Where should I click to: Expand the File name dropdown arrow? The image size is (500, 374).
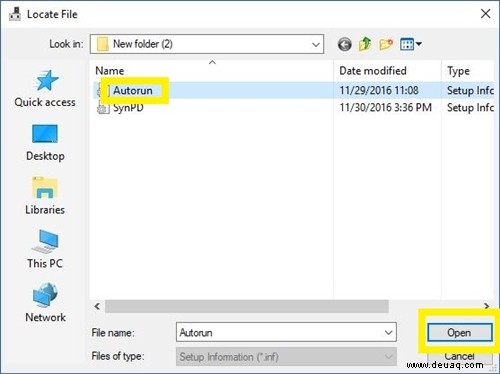click(x=388, y=332)
